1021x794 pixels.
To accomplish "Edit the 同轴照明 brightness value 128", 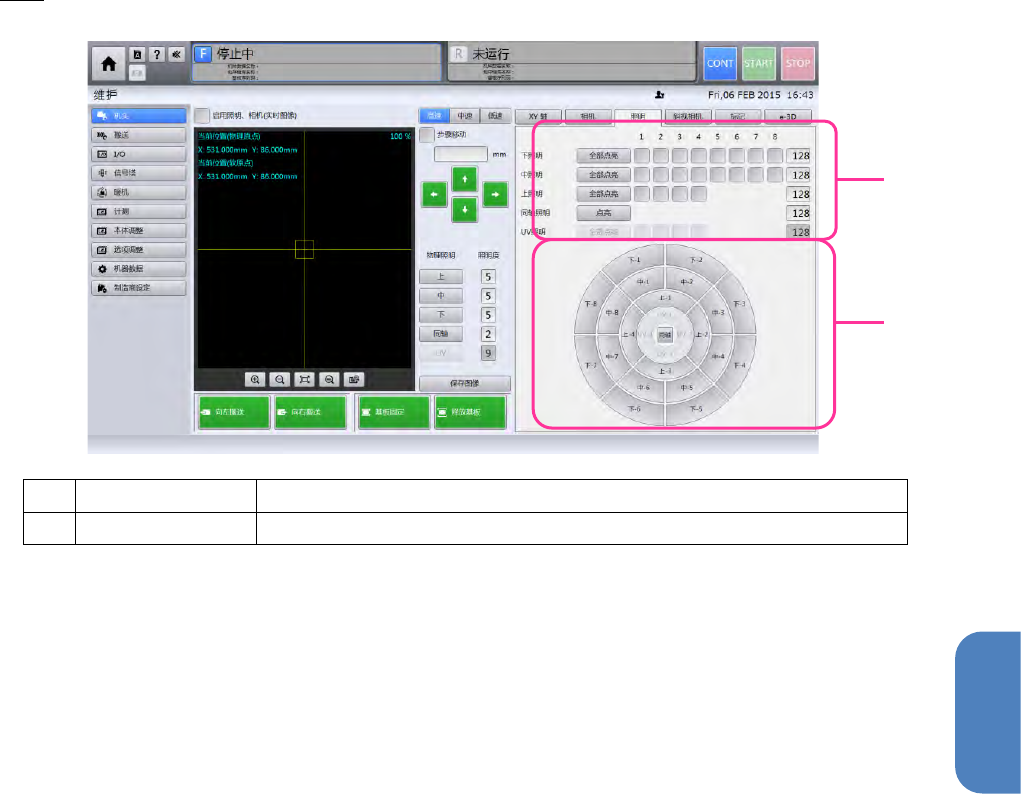I will tap(798, 213).
